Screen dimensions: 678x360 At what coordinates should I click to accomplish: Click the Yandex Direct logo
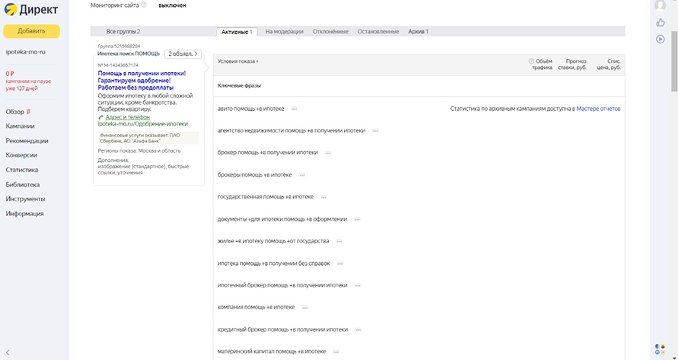[x=30, y=10]
